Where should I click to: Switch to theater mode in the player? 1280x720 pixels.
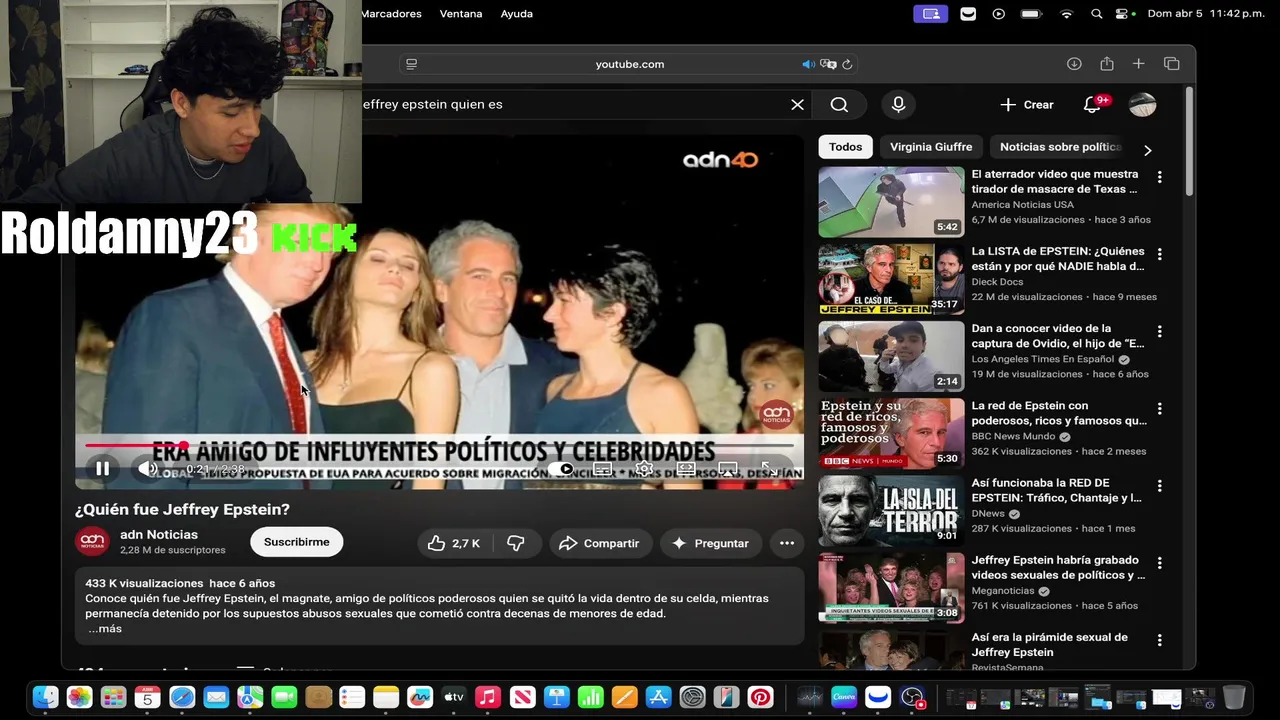pos(686,468)
